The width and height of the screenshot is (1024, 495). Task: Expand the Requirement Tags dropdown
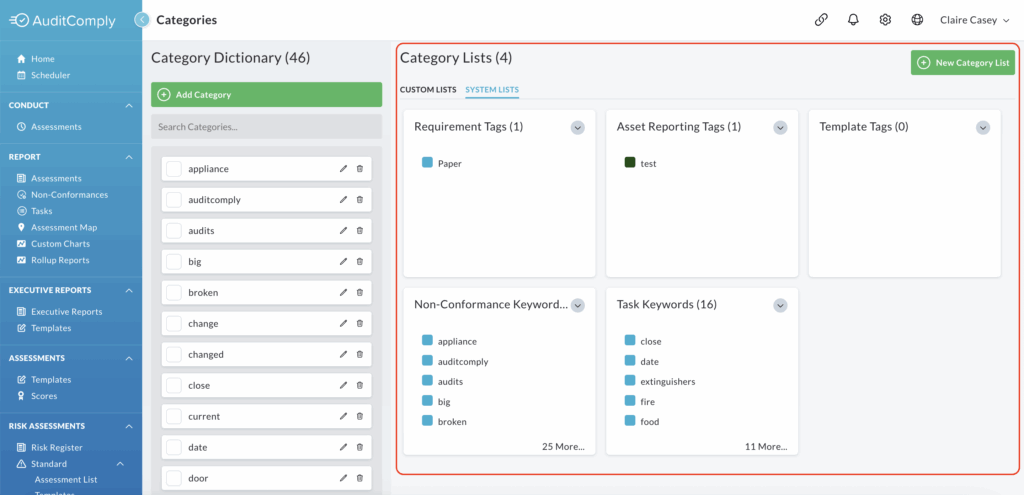(x=577, y=127)
